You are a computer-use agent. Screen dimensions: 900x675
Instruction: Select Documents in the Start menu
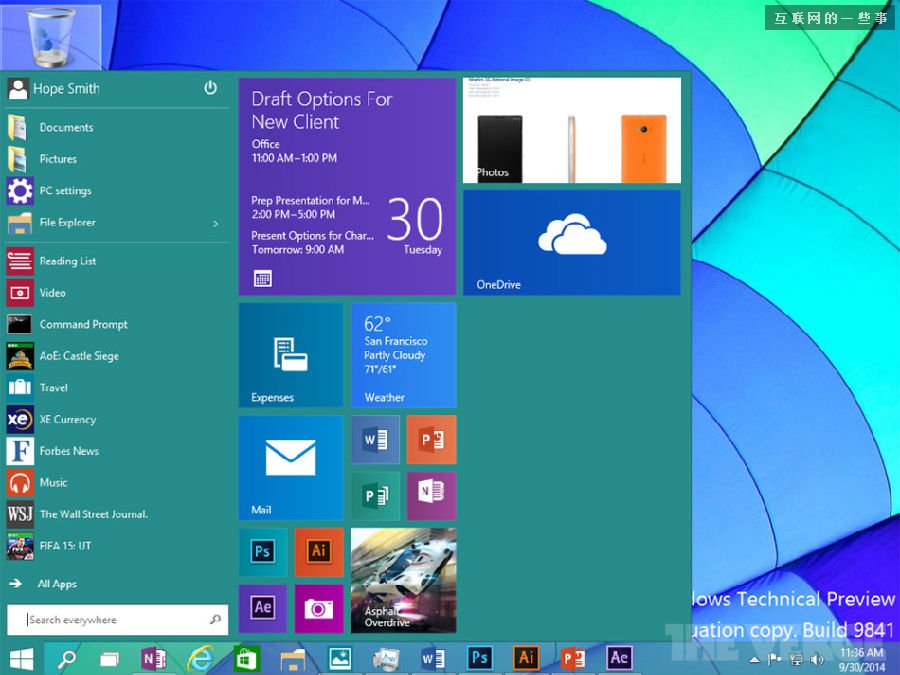coord(66,127)
